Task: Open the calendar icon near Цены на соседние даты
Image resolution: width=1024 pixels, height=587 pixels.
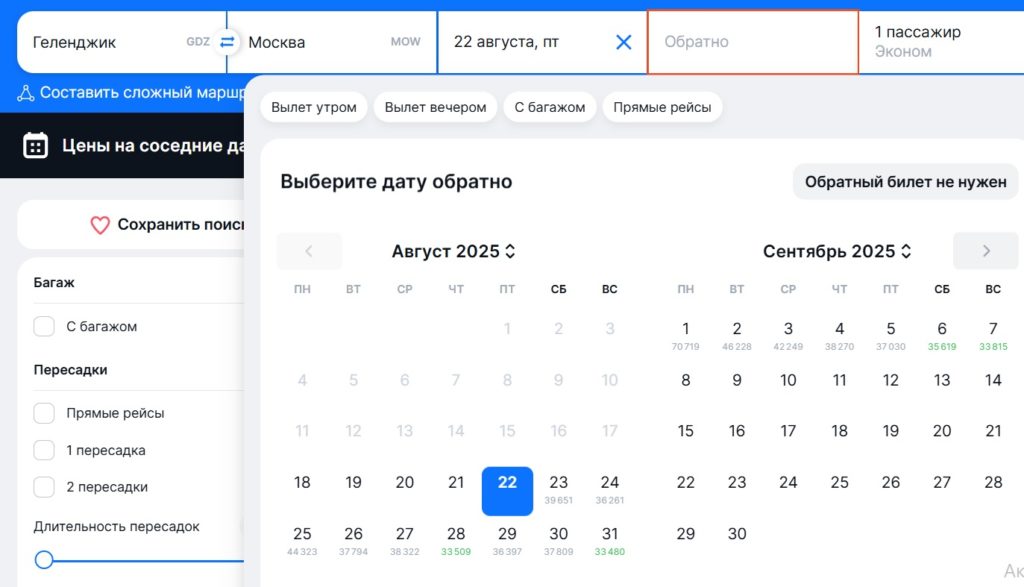Action: pos(36,145)
